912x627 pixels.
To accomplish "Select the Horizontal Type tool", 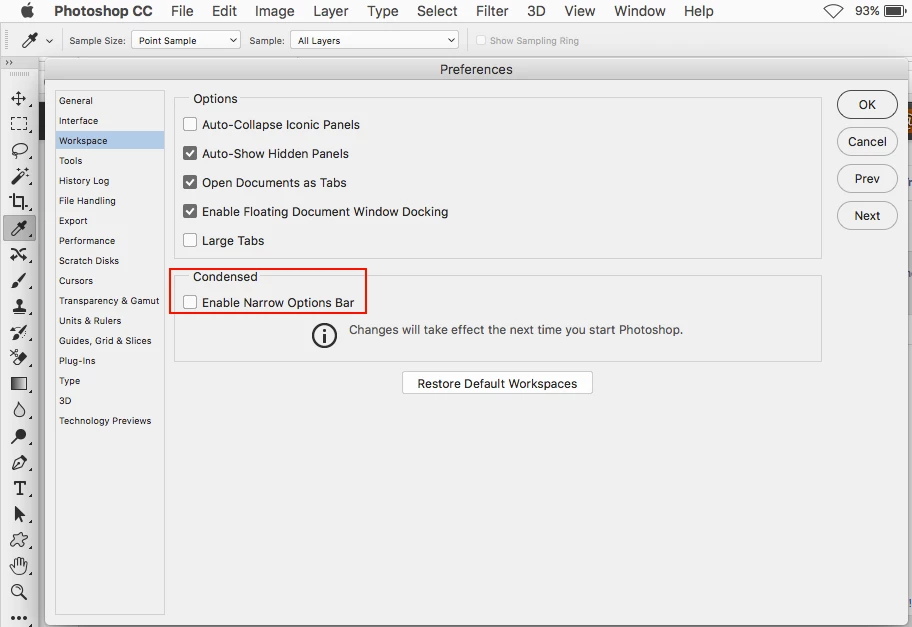I will [x=19, y=489].
